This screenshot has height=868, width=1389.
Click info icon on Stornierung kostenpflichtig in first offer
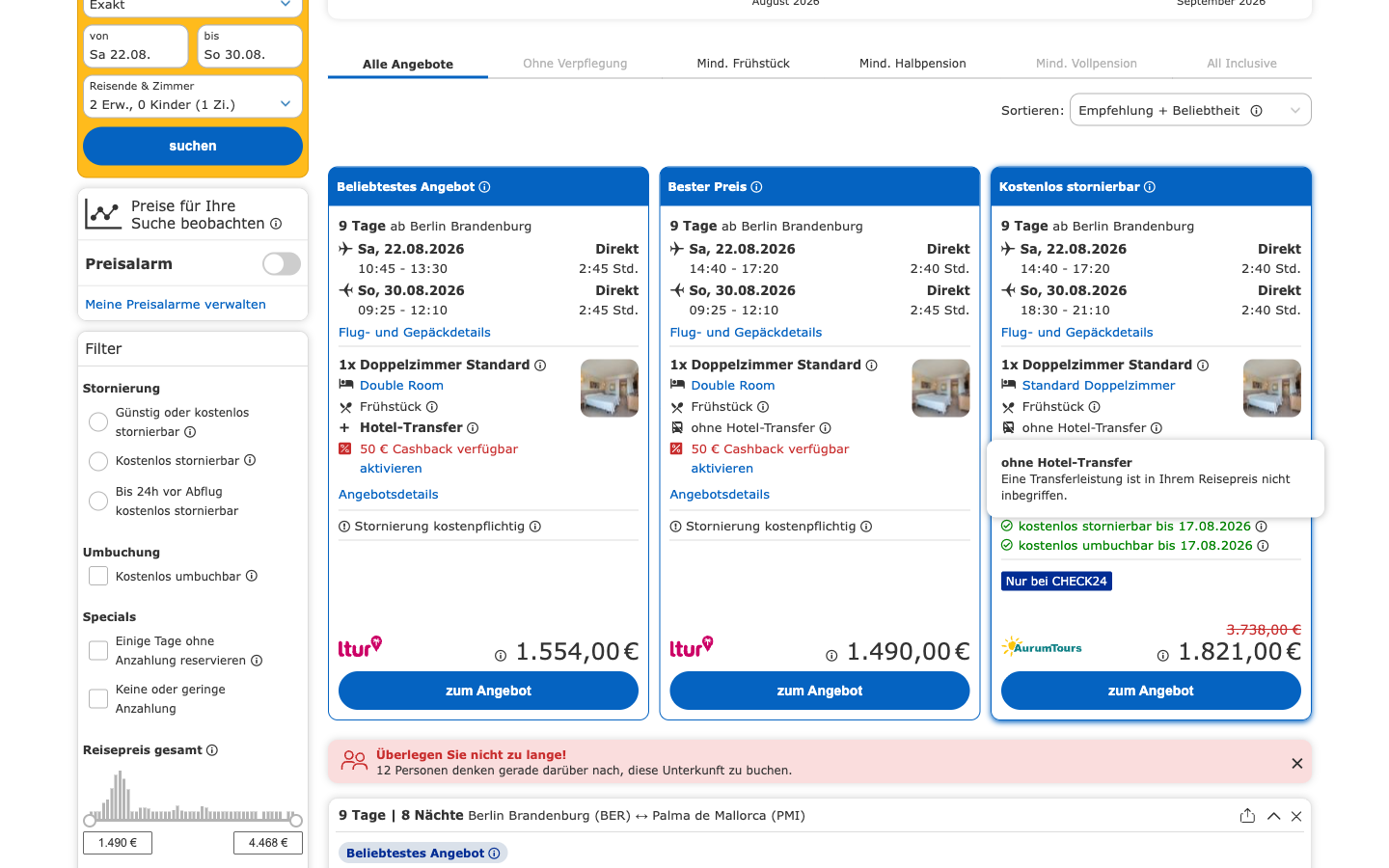click(535, 527)
